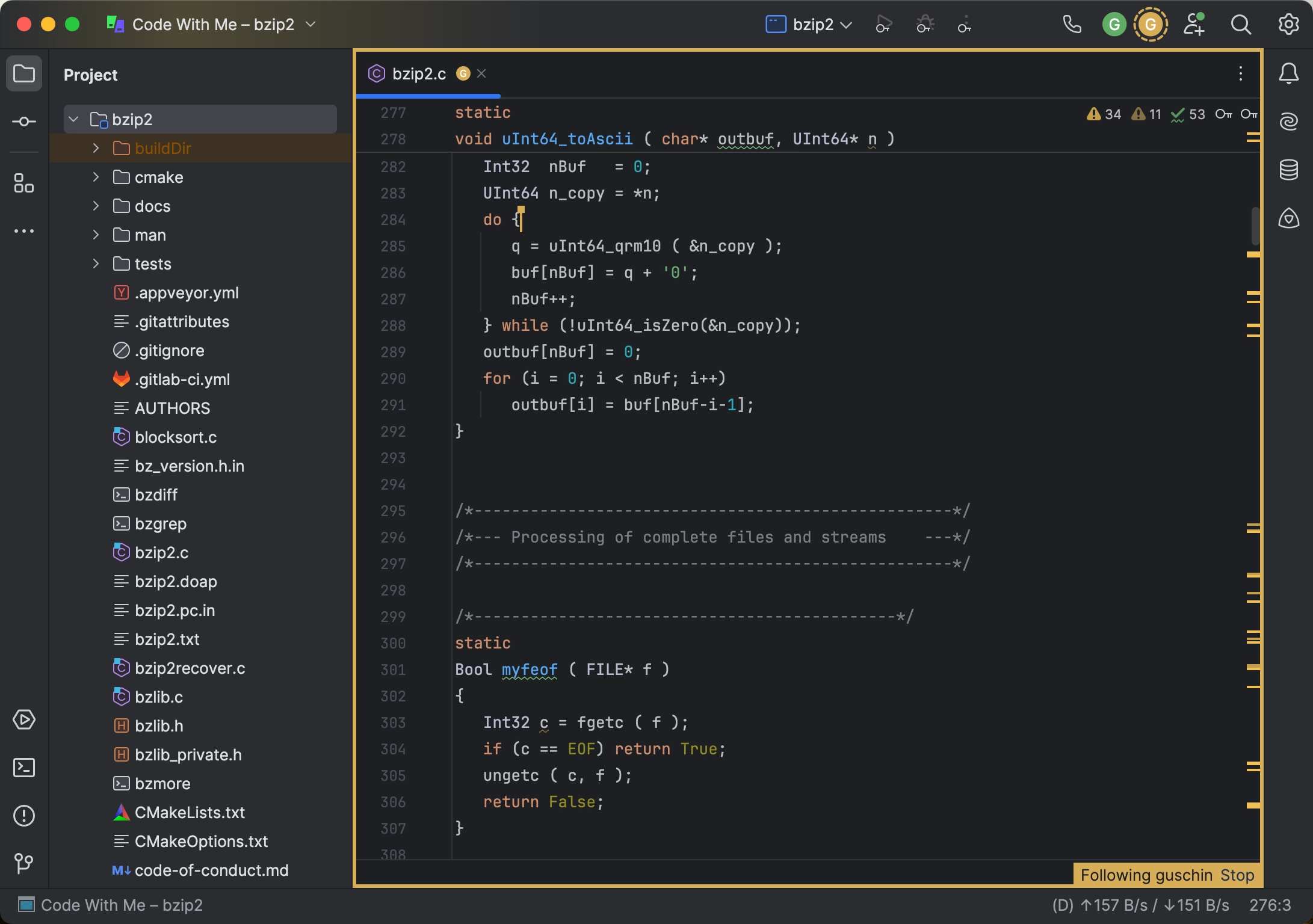
Task: Click the Following guschin label
Action: coord(1146,875)
